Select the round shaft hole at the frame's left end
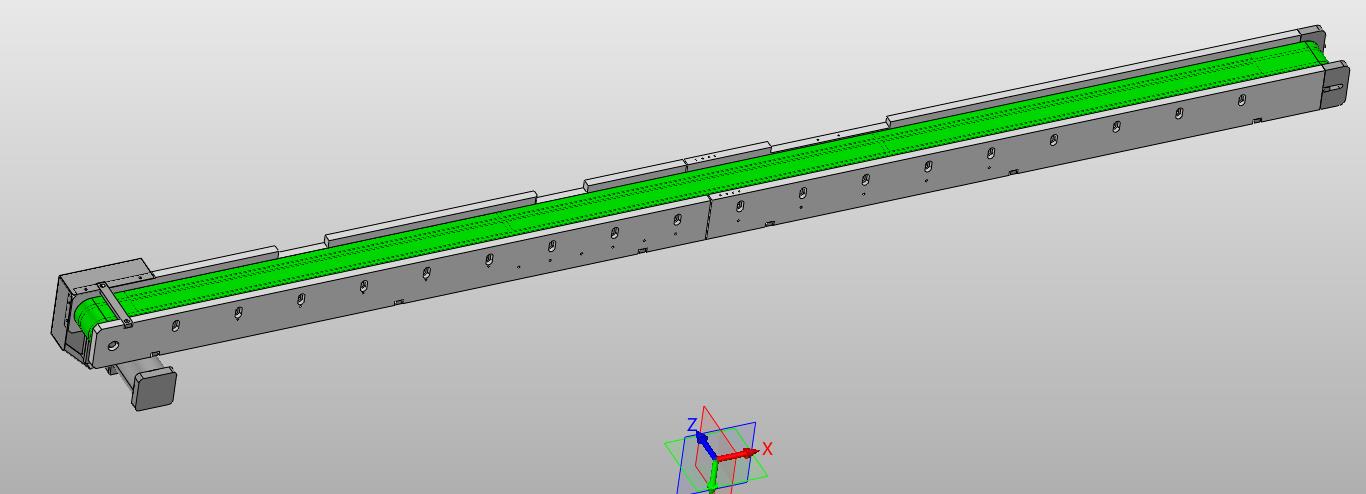The height and width of the screenshot is (494, 1366). [x=113, y=346]
